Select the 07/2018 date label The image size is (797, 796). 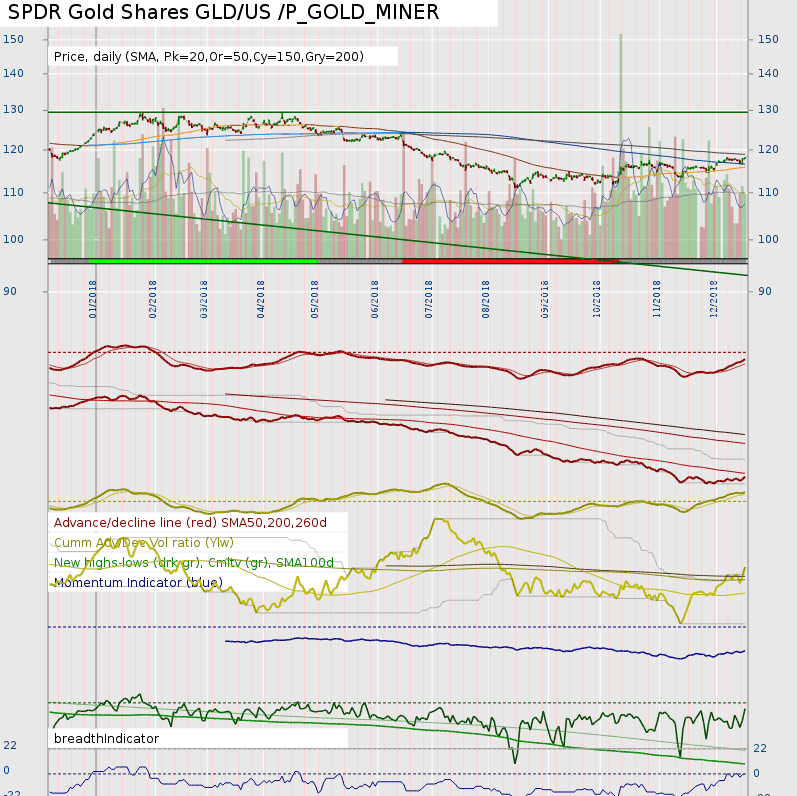click(428, 299)
